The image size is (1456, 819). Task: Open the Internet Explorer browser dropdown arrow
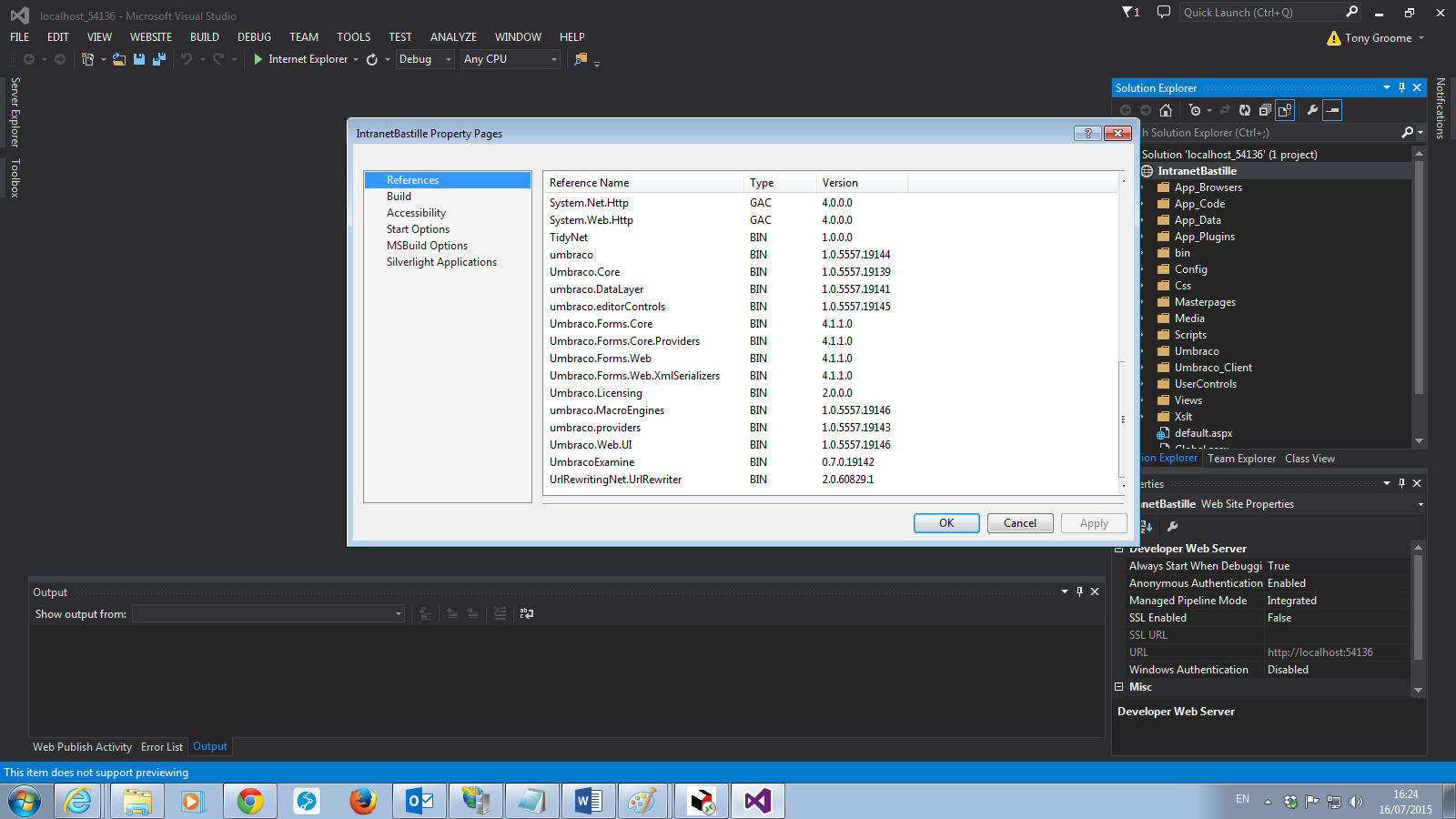pyautogui.click(x=356, y=59)
